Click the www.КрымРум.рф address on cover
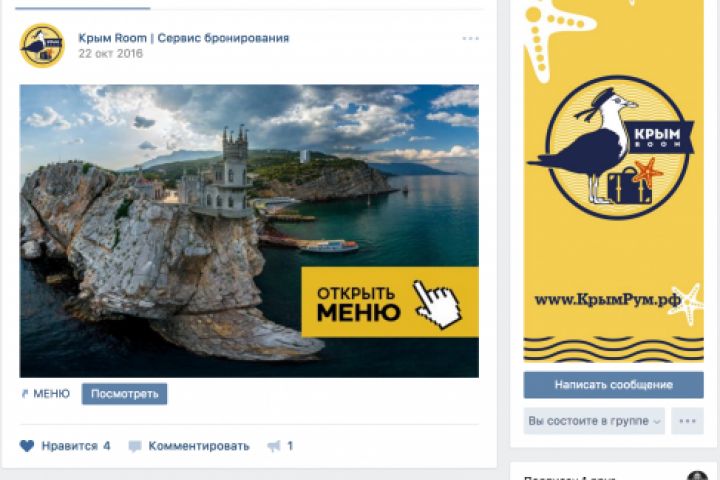The width and height of the screenshot is (720, 480). (608, 300)
